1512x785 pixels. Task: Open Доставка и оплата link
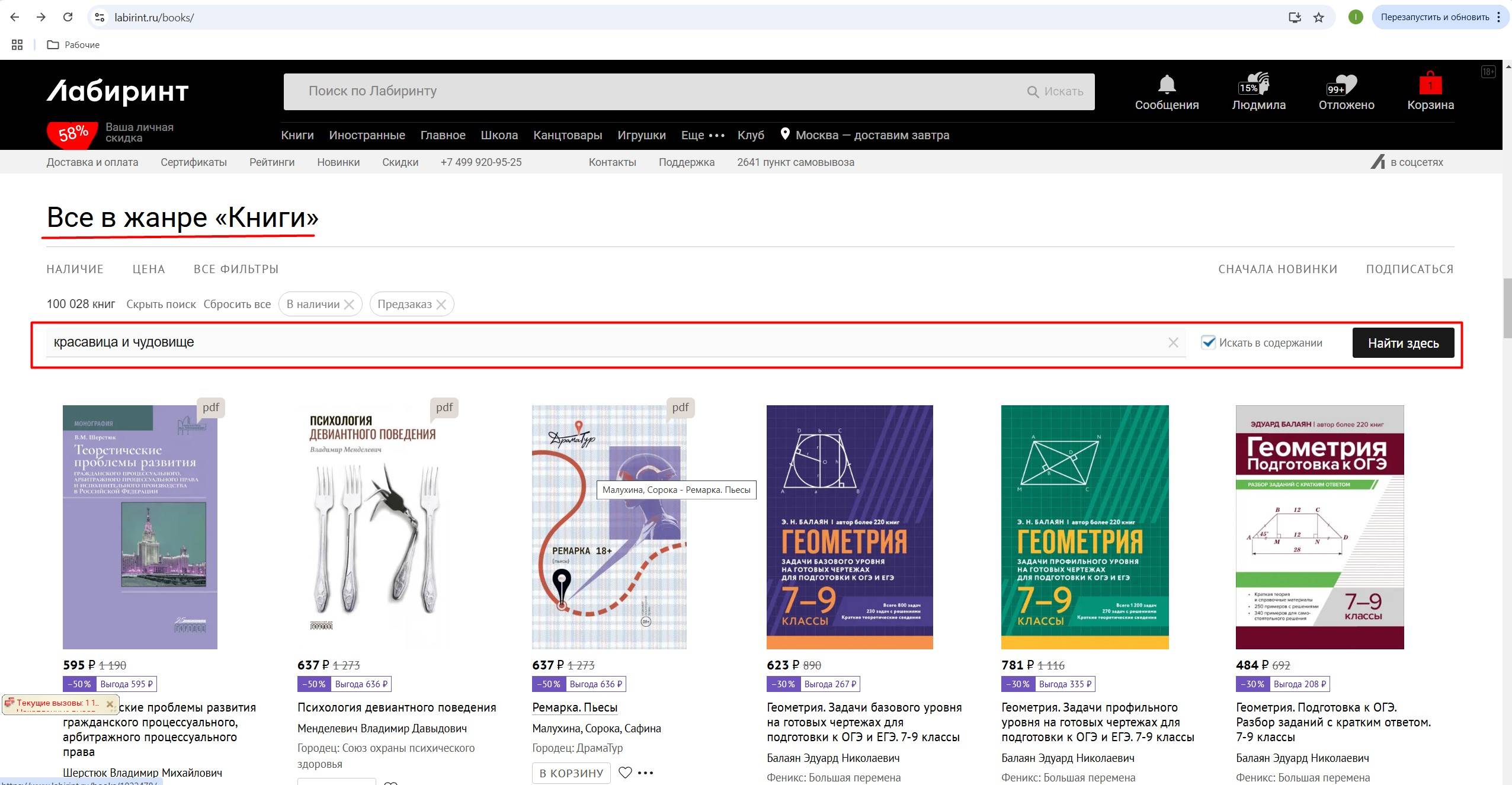[x=92, y=162]
